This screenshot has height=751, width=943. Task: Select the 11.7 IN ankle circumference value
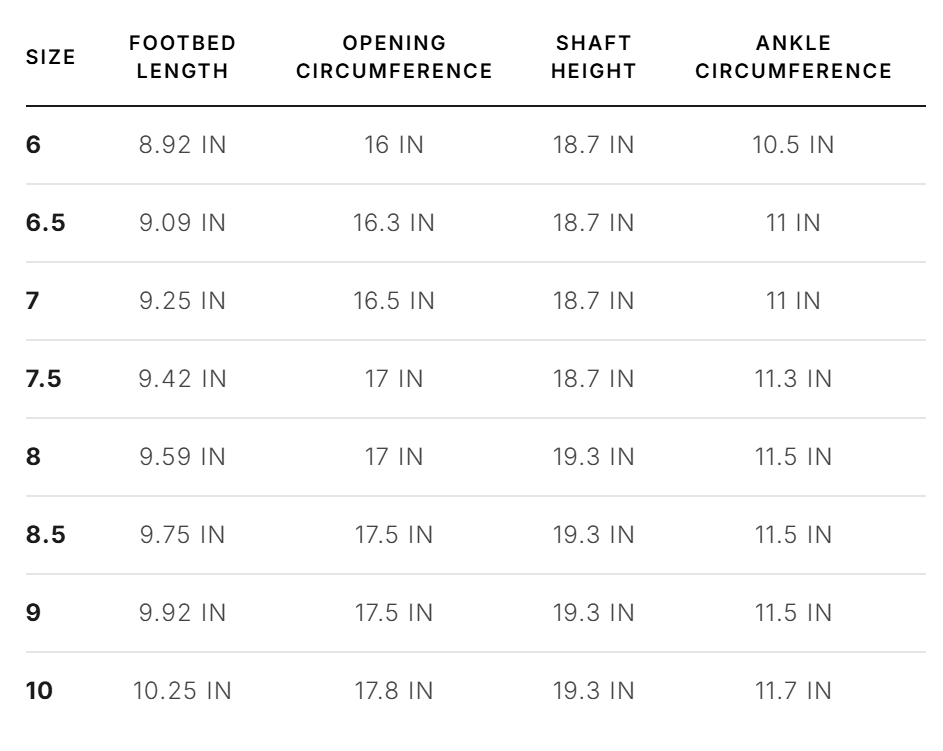coord(793,691)
